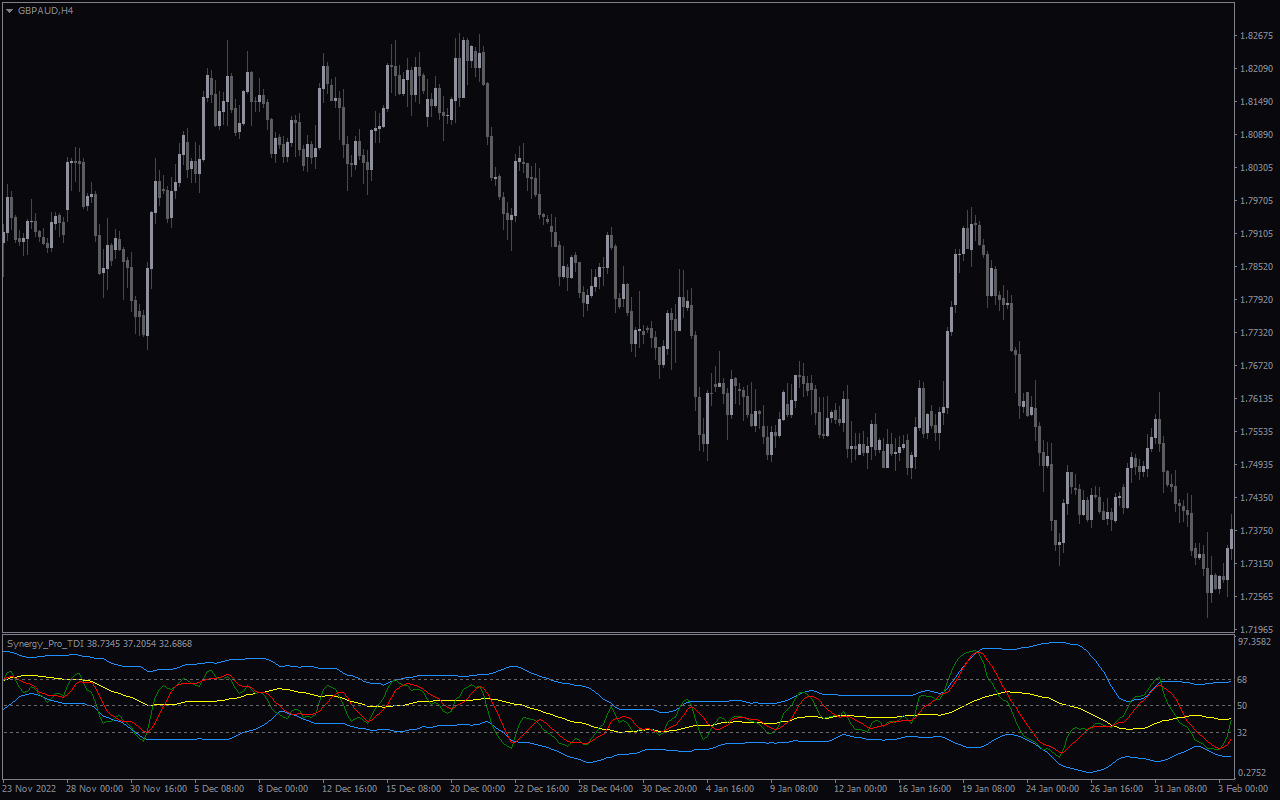The height and width of the screenshot is (800, 1280).
Task: Click the 1.76135 price axis label
Action: pos(1255,399)
